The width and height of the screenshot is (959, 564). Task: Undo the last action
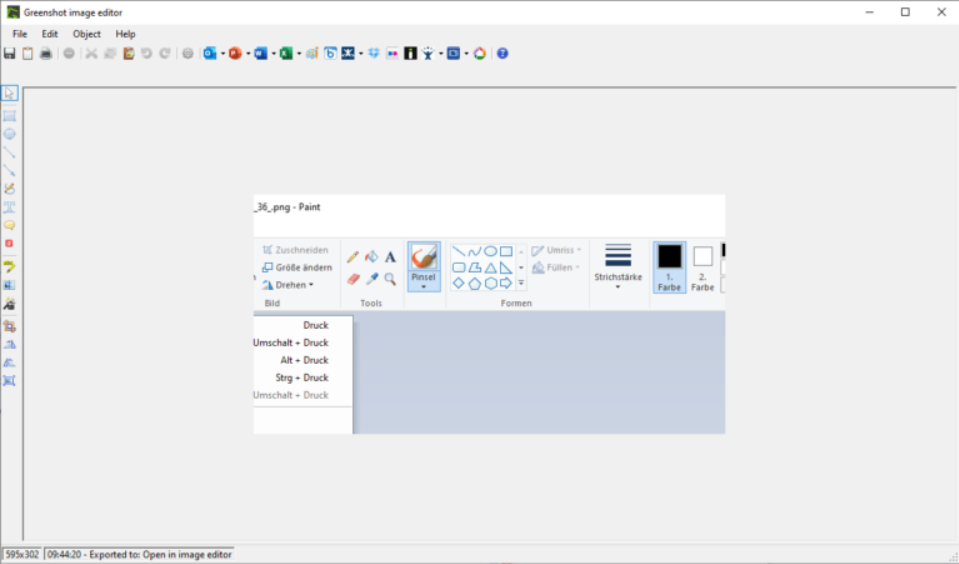147,54
